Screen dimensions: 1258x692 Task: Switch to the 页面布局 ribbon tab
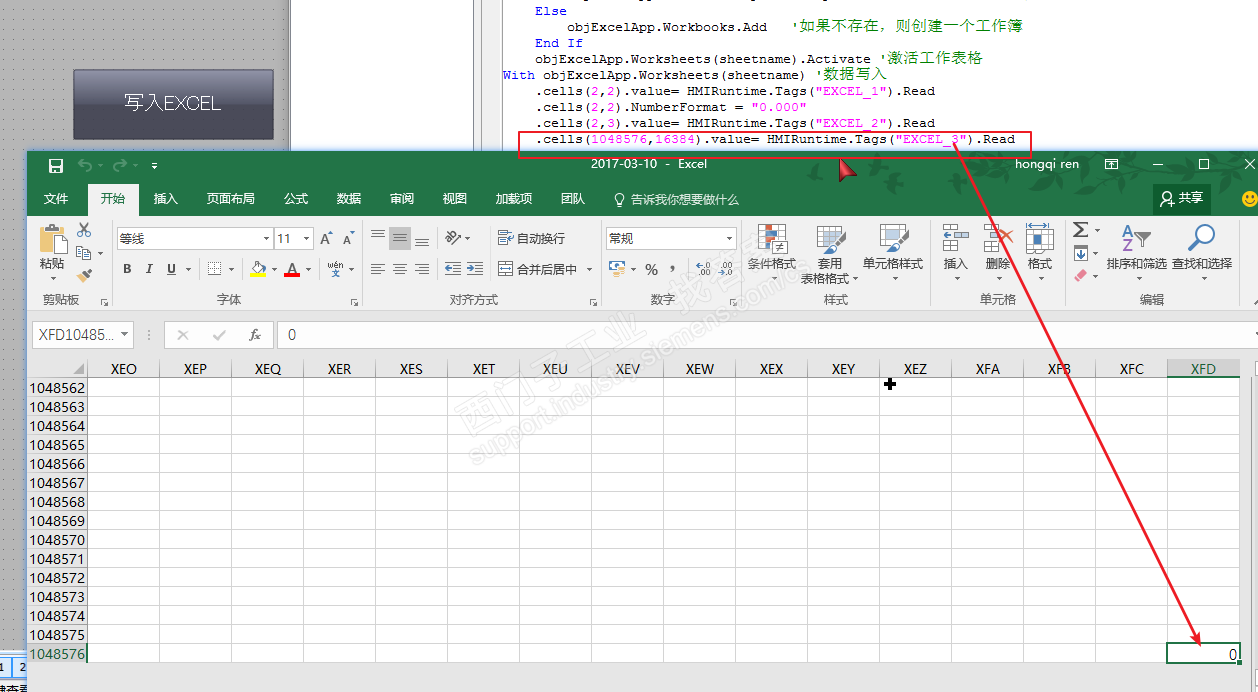tap(231, 199)
